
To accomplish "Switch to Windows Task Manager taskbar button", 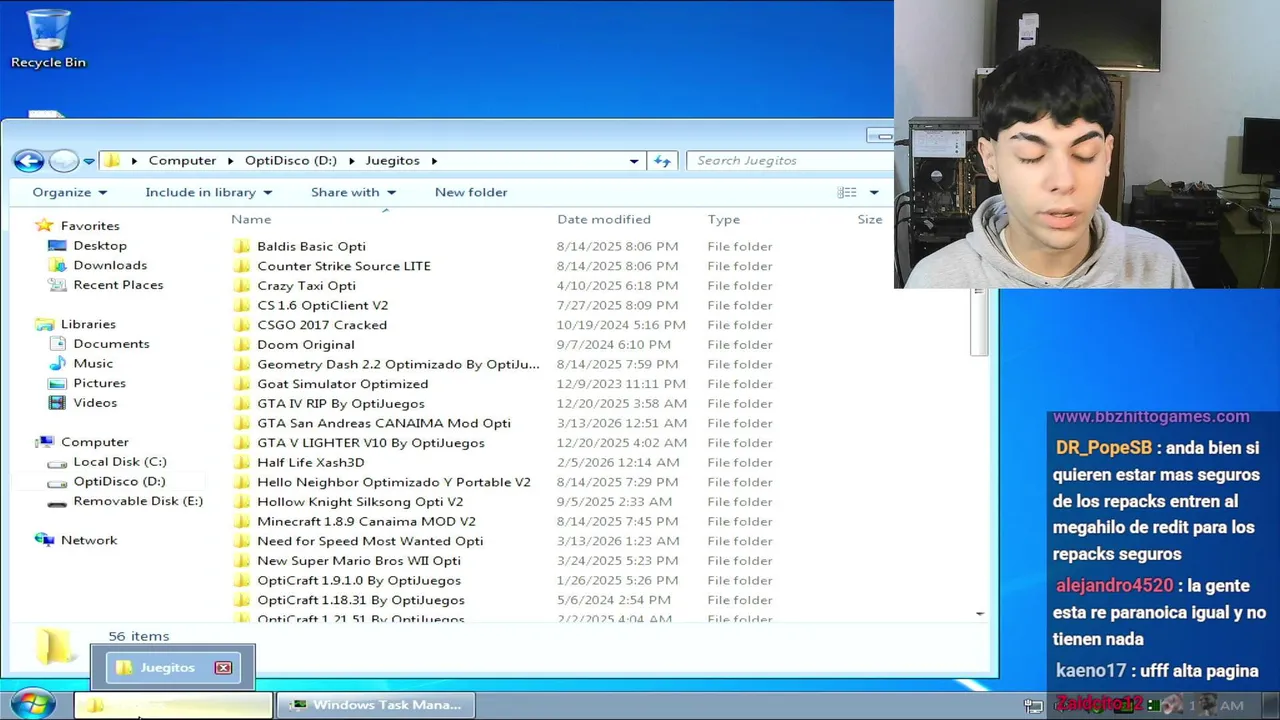I will coord(375,705).
